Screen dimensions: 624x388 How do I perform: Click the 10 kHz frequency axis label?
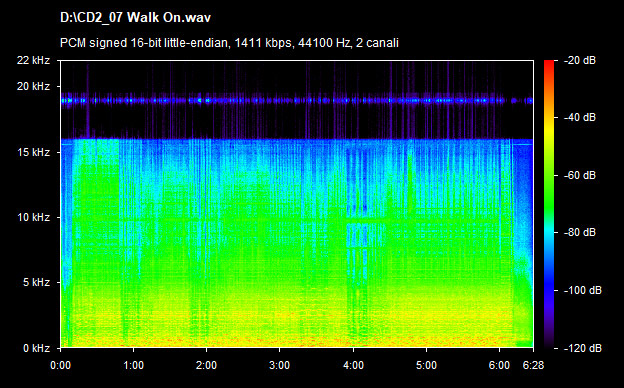tap(33, 218)
